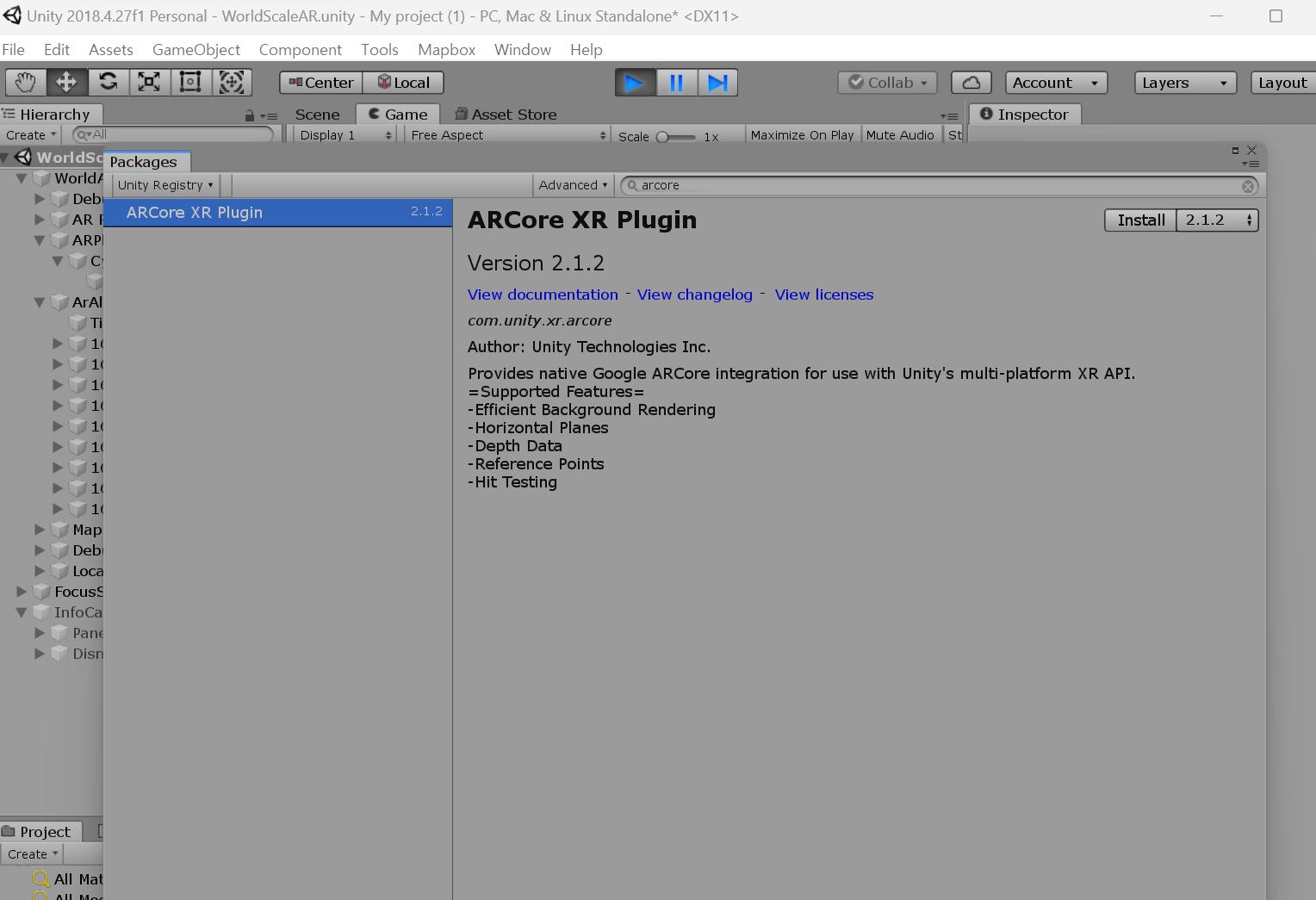
Task: Select the All Mat saved search
Action: tap(68, 879)
